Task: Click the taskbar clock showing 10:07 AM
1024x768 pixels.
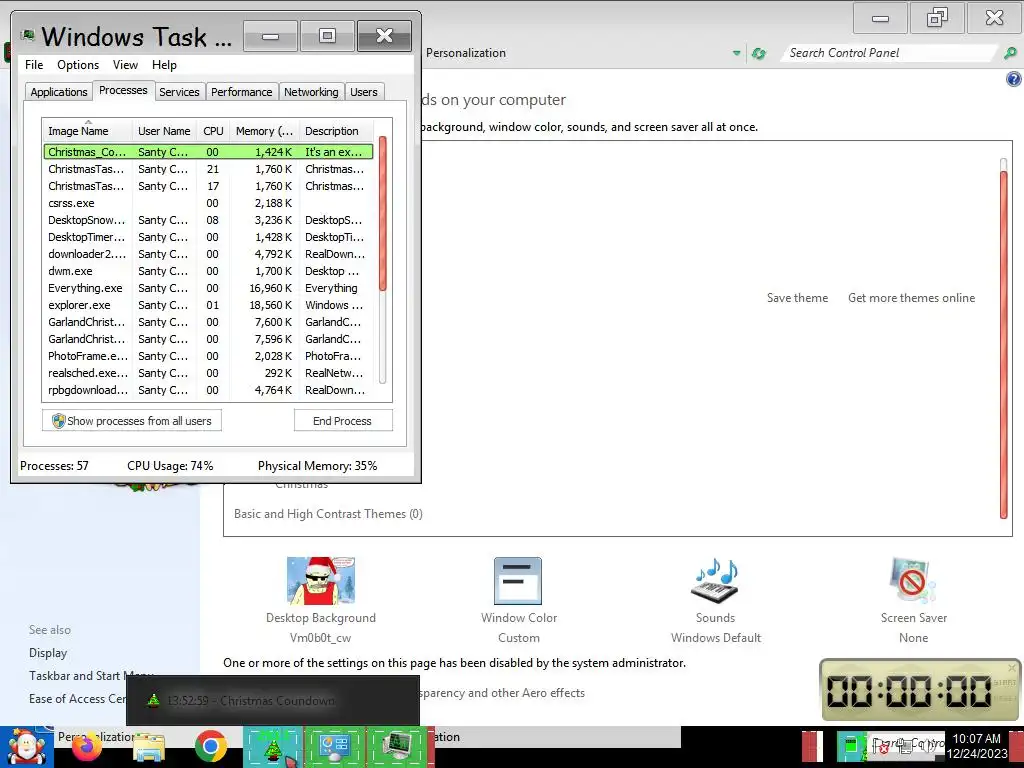Action: [977, 746]
